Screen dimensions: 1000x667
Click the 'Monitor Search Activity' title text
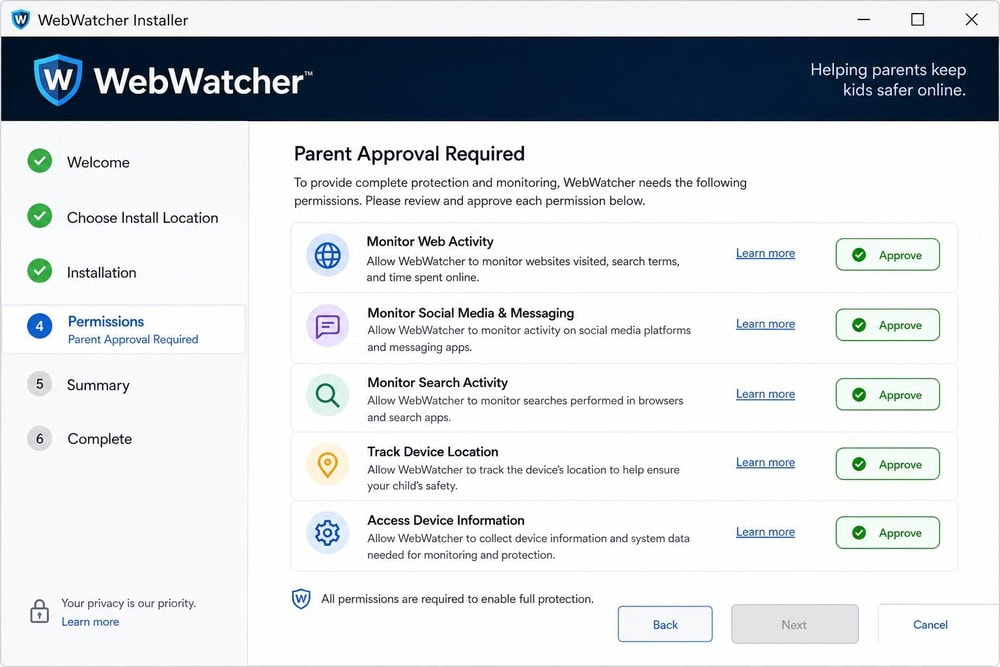(438, 383)
